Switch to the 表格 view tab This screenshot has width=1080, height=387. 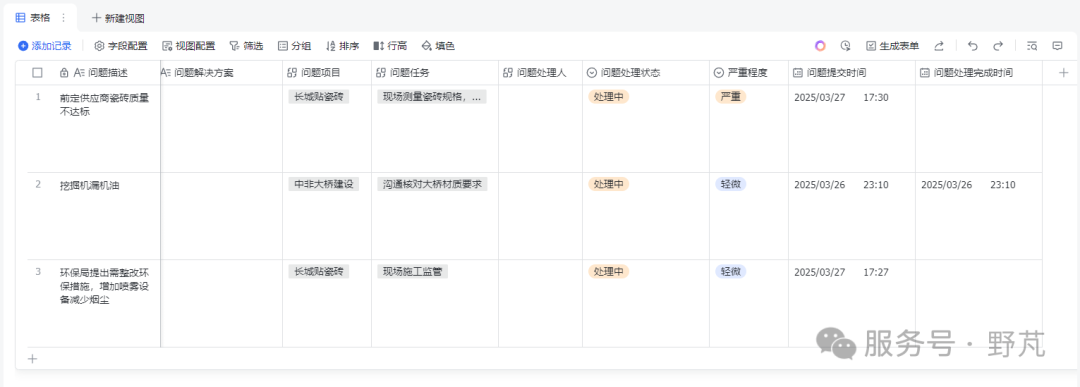click(x=33, y=18)
